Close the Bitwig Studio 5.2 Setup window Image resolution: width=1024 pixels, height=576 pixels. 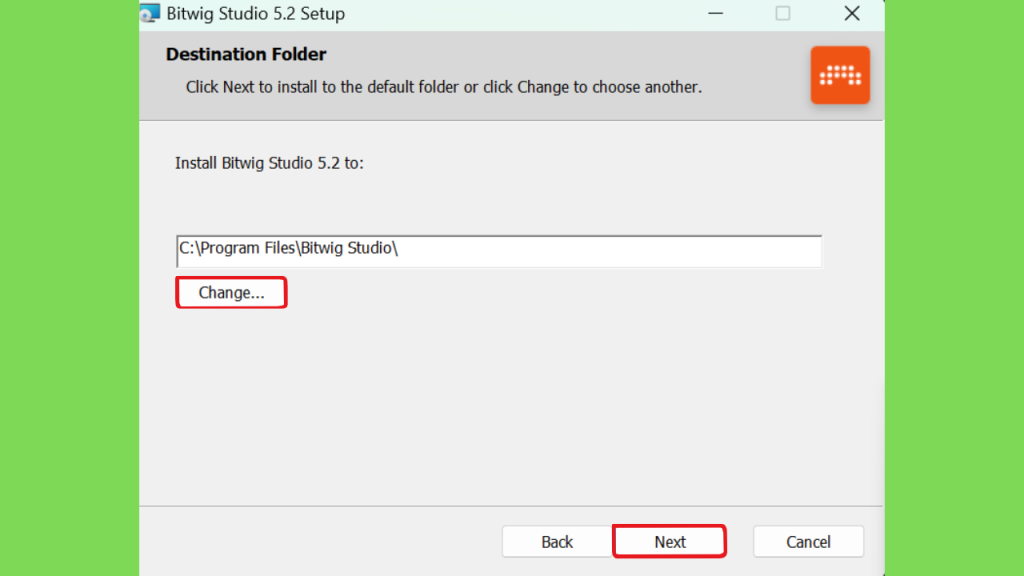[x=852, y=13]
